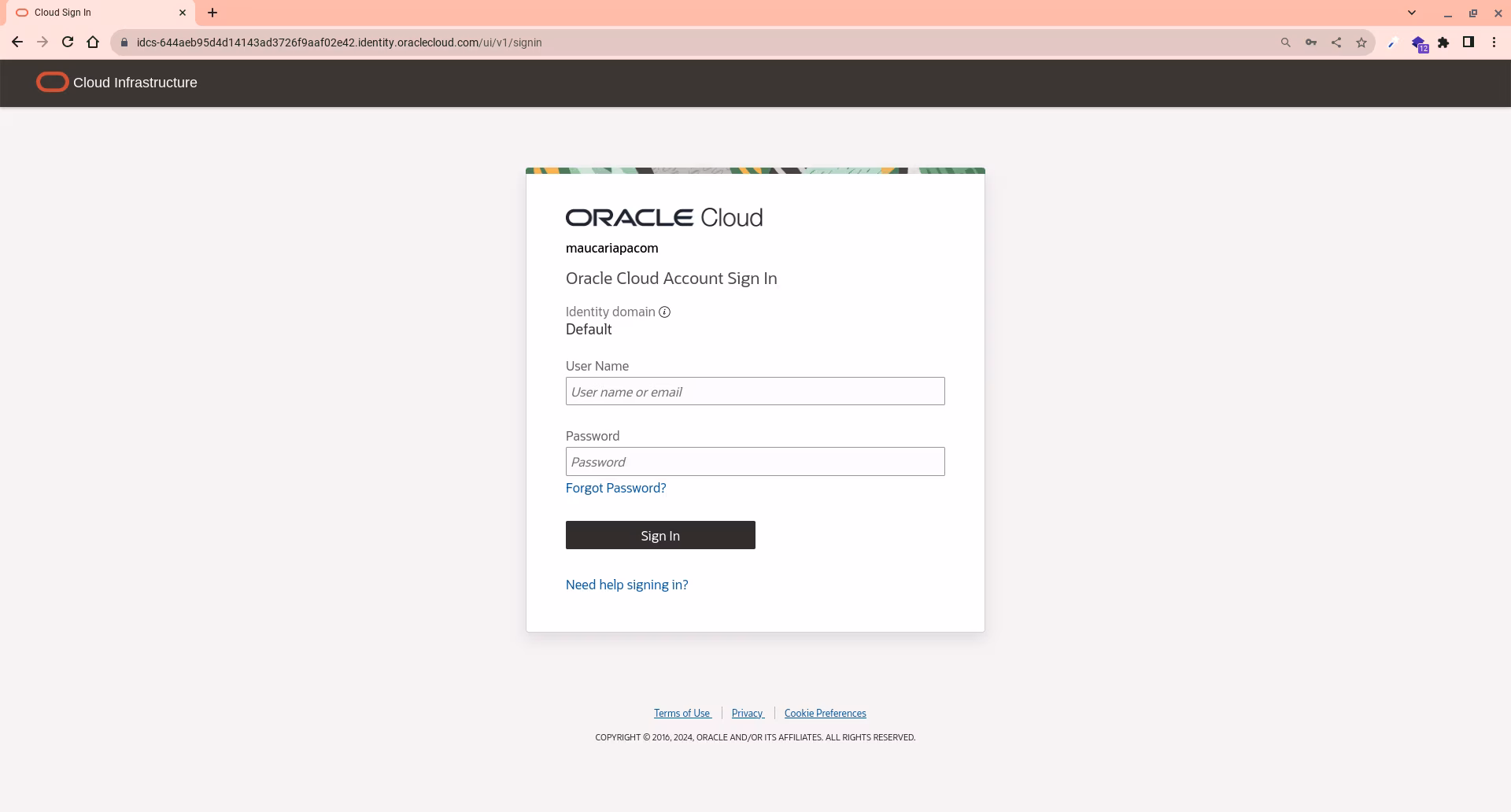
Task: Click the address bar URL
Action: [339, 42]
